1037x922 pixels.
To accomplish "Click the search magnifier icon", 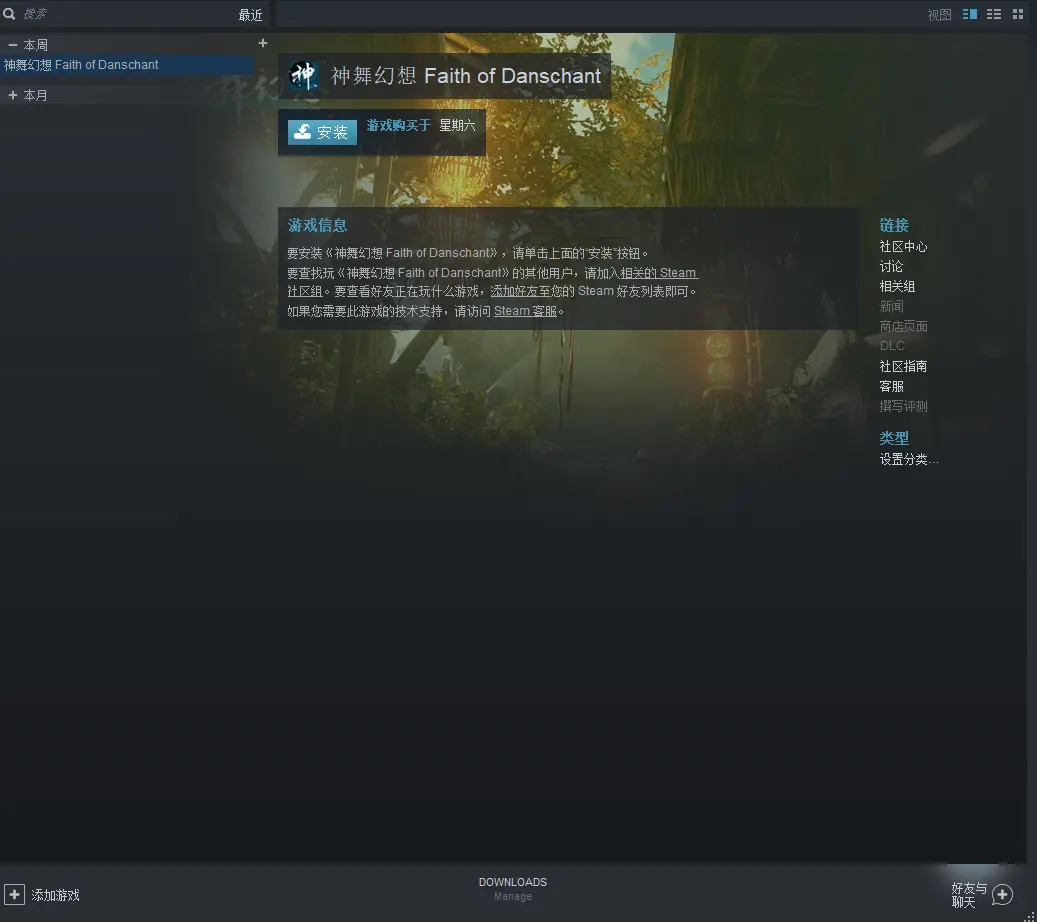I will pos(9,14).
